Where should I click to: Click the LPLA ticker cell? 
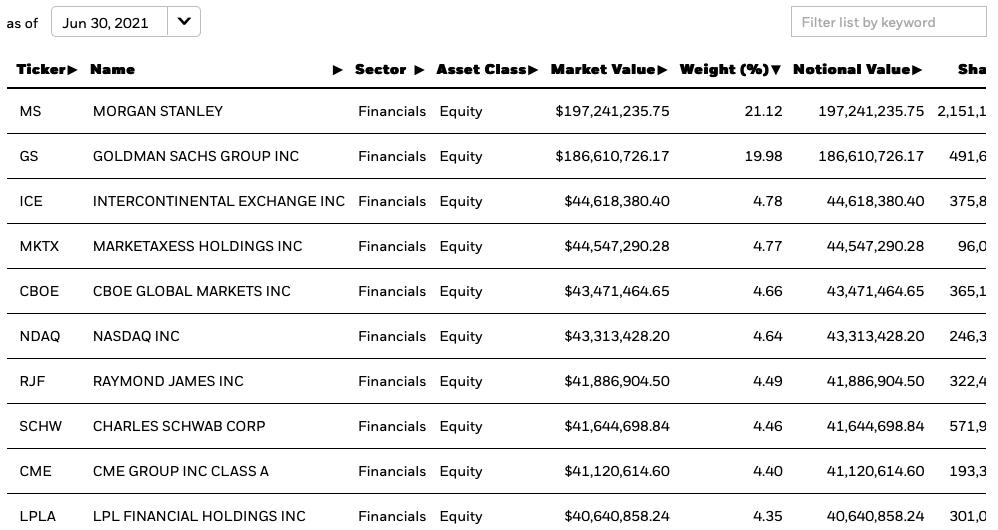(38, 516)
